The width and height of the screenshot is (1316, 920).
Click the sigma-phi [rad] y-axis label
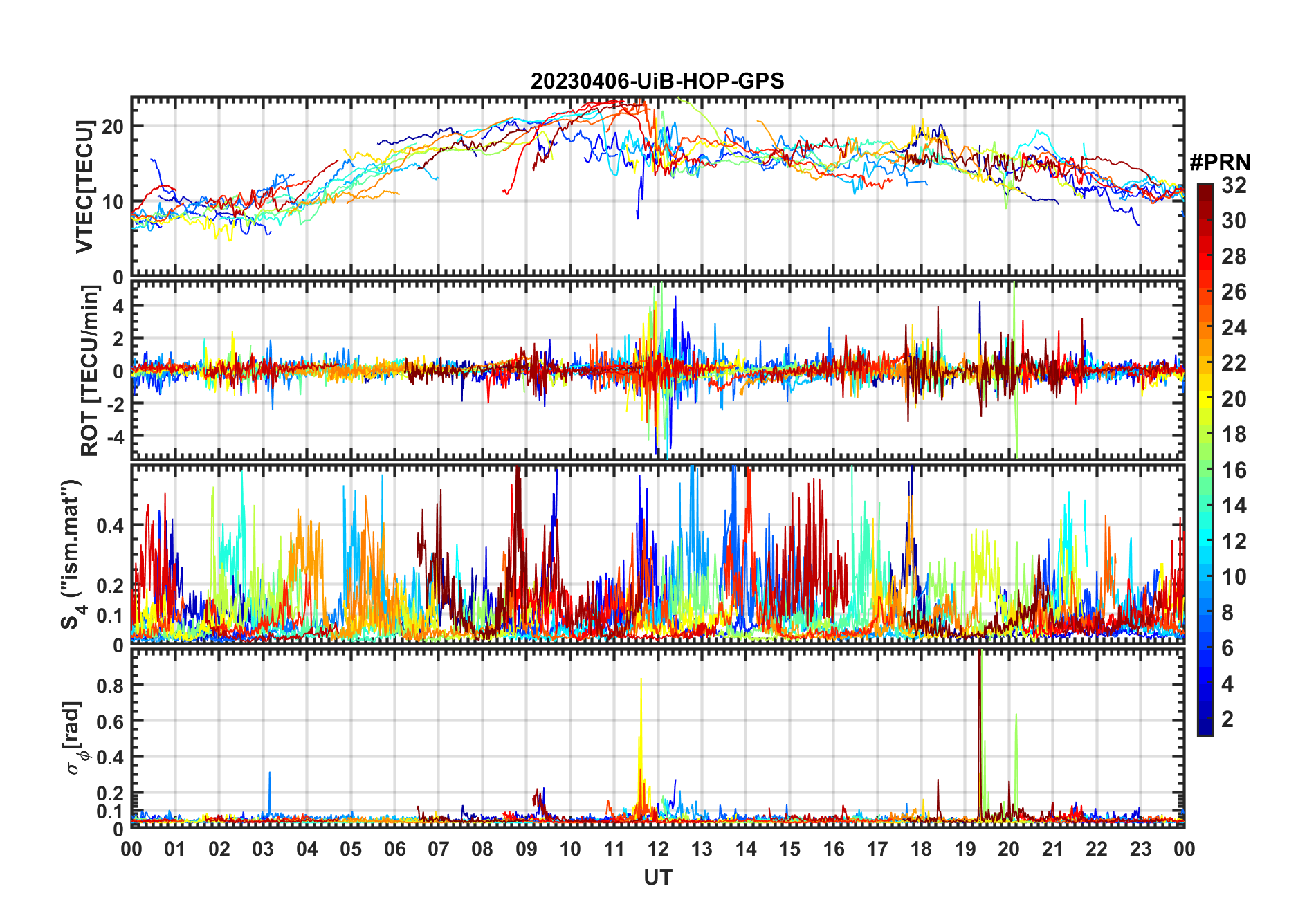(72, 738)
